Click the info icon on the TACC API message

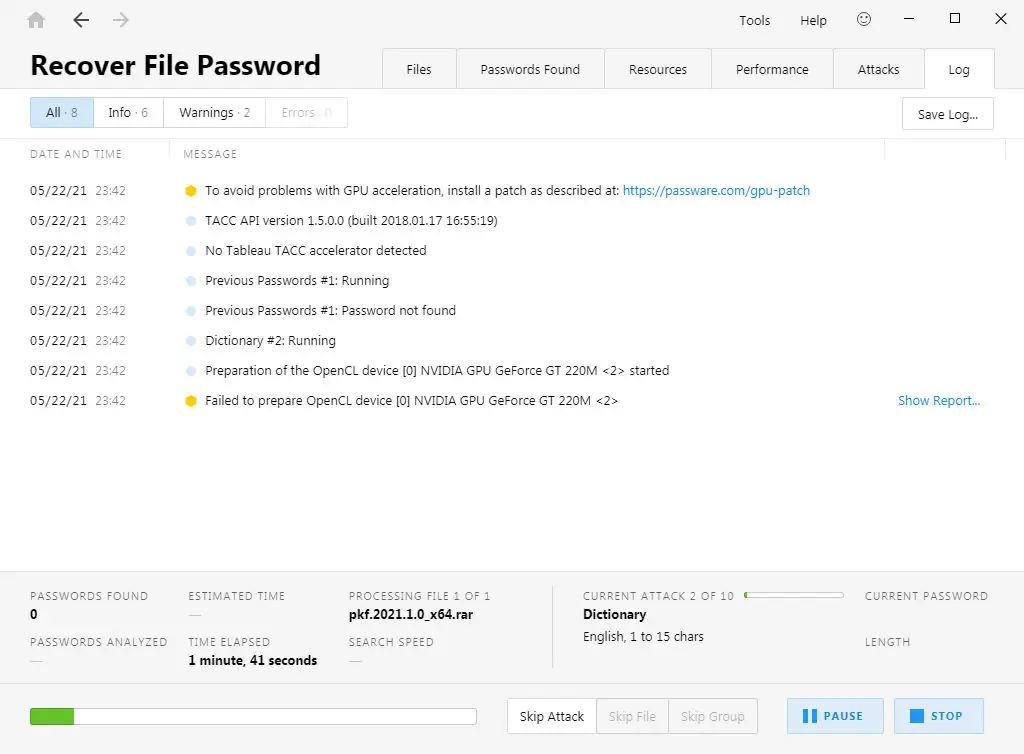[x=190, y=220]
